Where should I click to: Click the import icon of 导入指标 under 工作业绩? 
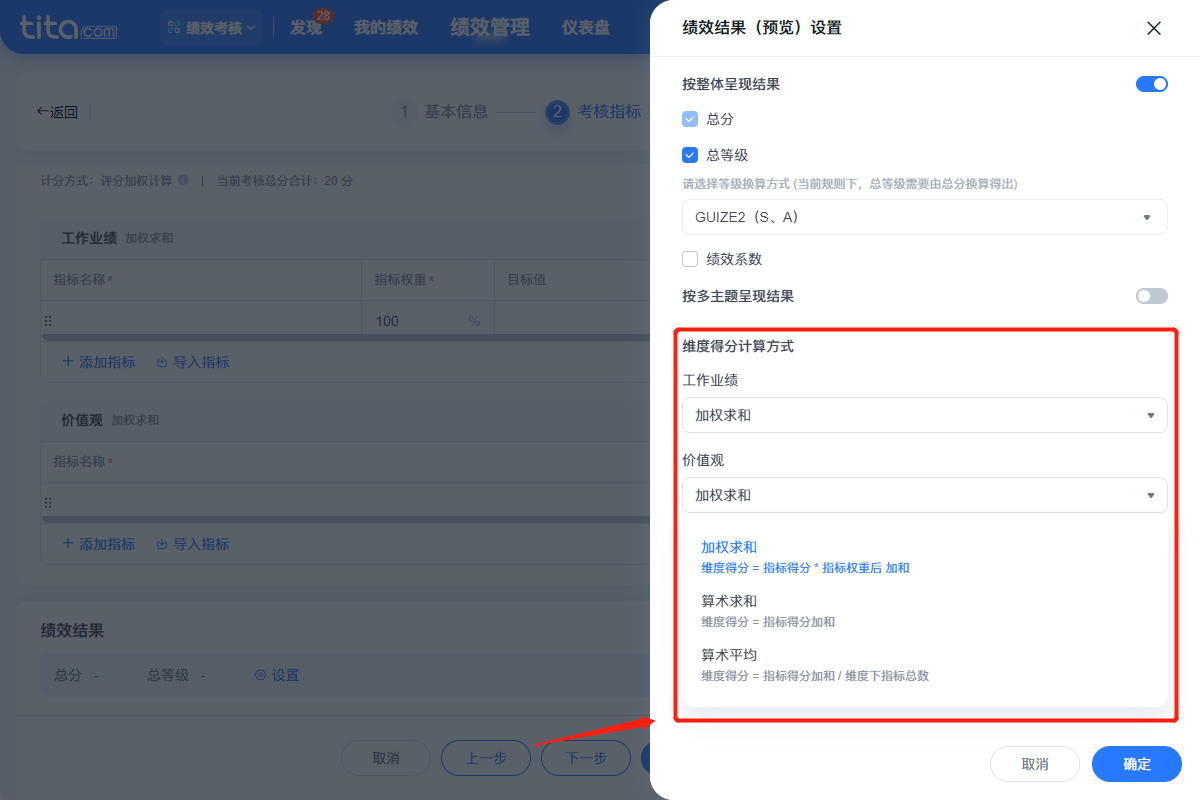pyautogui.click(x=162, y=362)
